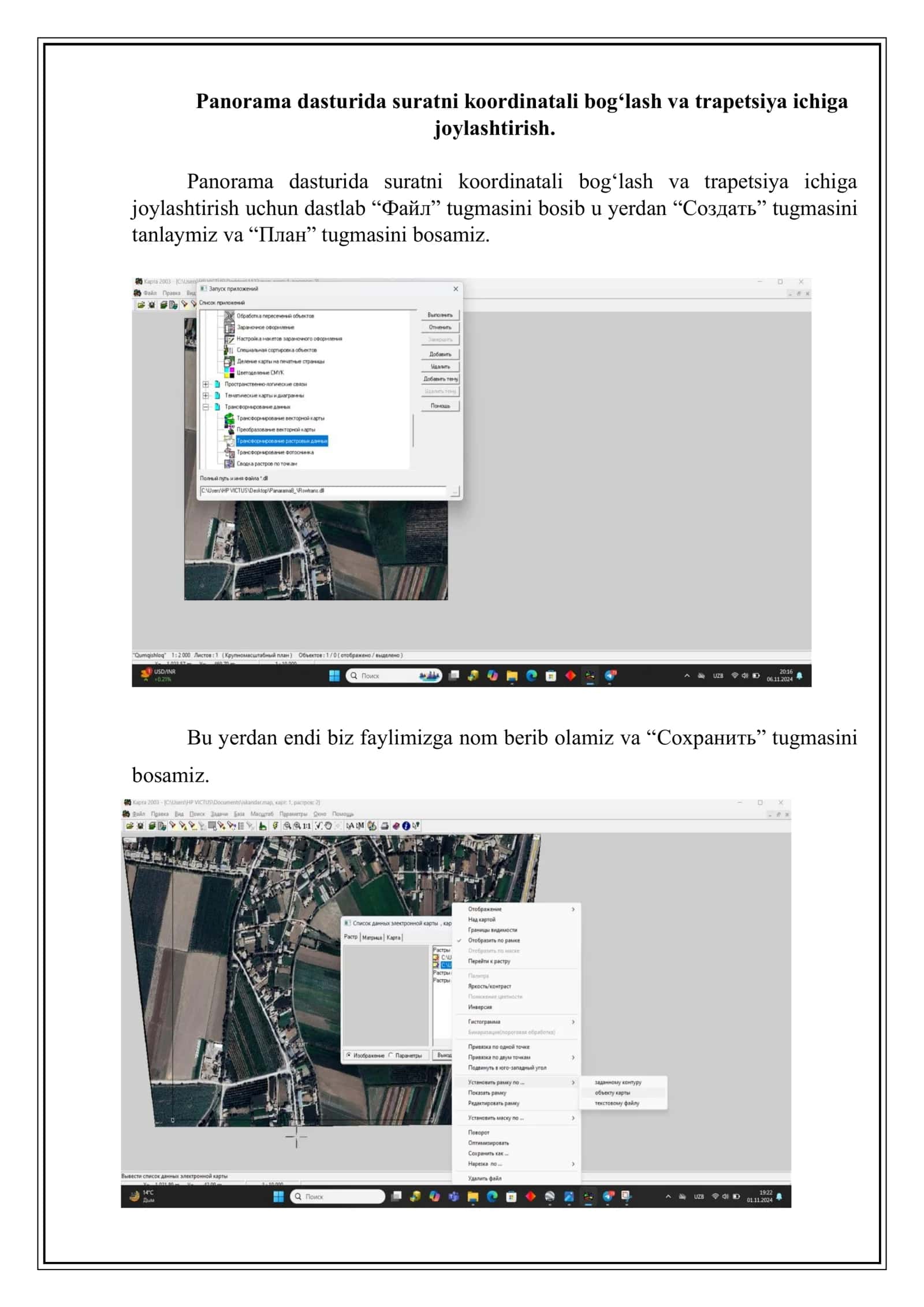This screenshot has width=924, height=1307.
Task: Click the Цветоделение CMYK color icon
Action: [x=229, y=372]
